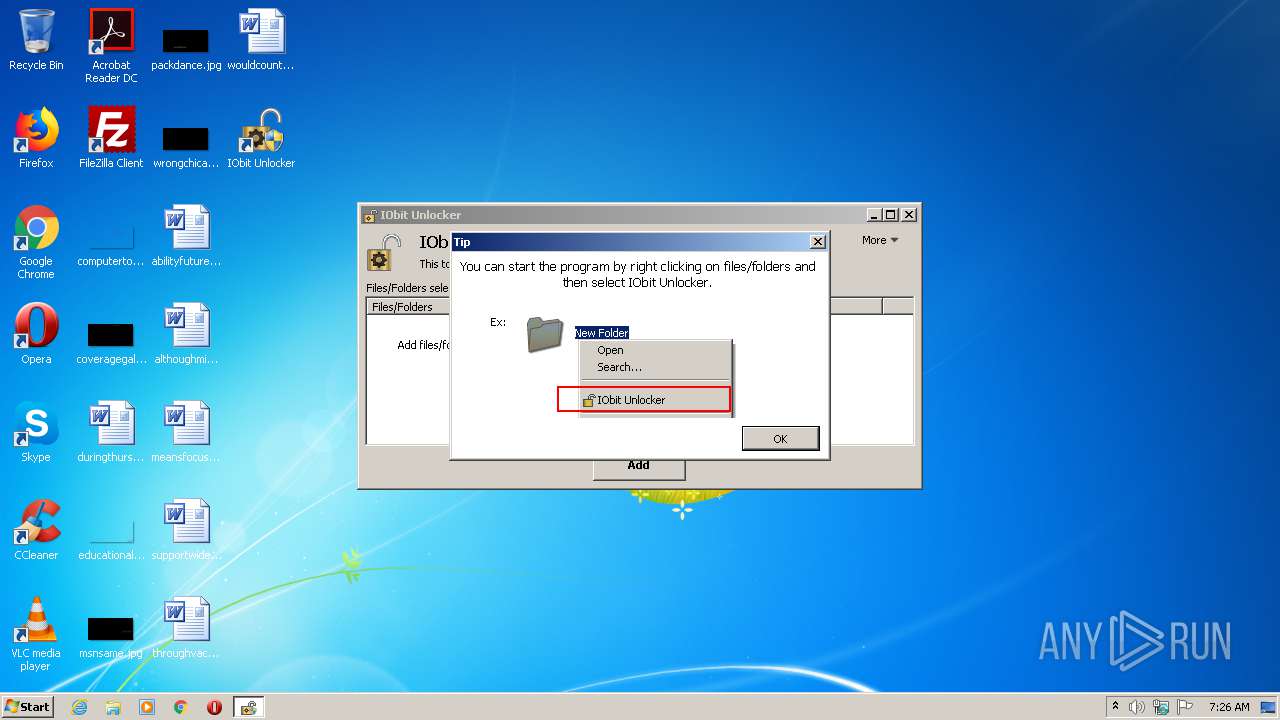
Task: Select the wouldcount Word document icon
Action: 261,40
